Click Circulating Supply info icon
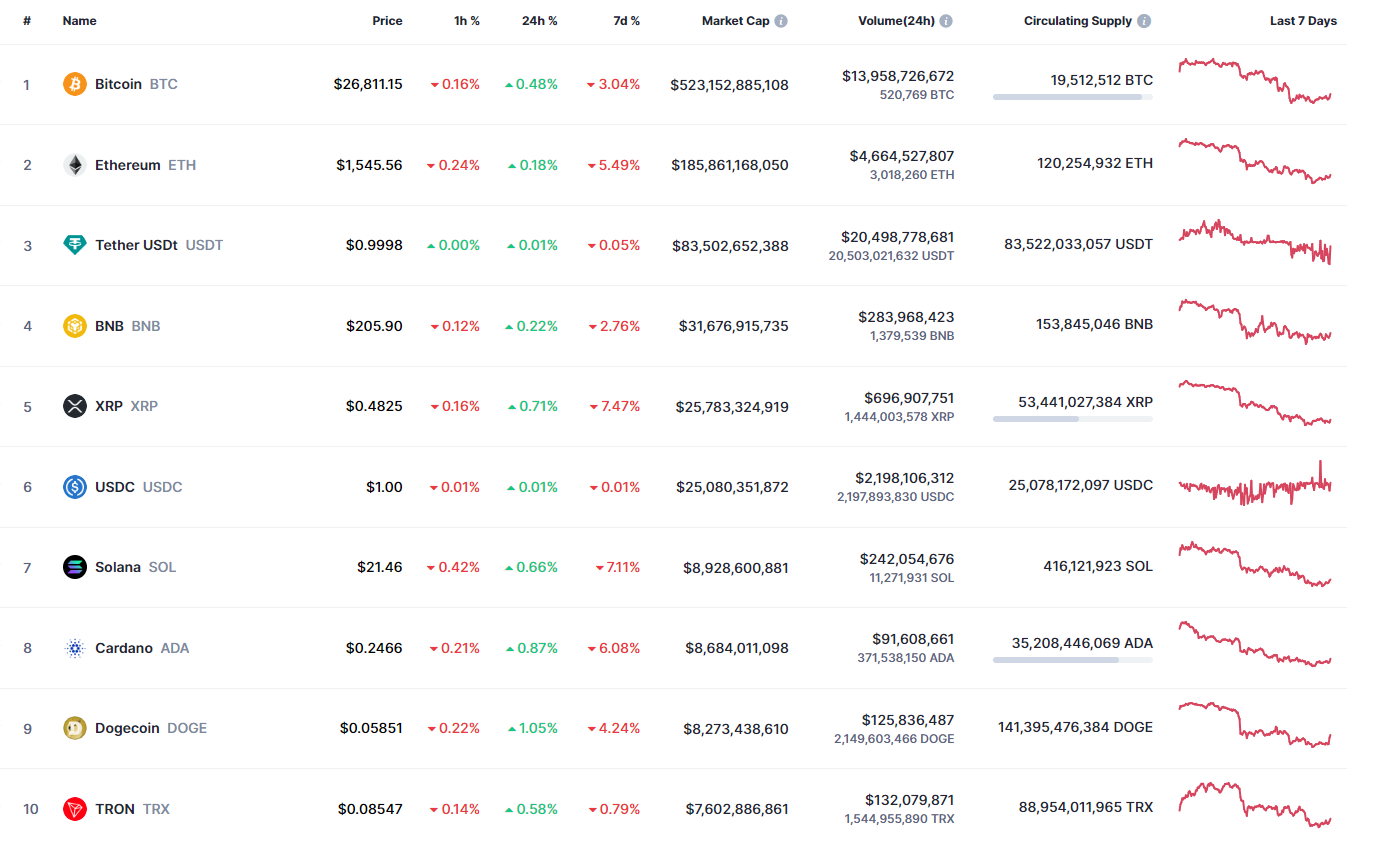 pyautogui.click(x=1144, y=21)
